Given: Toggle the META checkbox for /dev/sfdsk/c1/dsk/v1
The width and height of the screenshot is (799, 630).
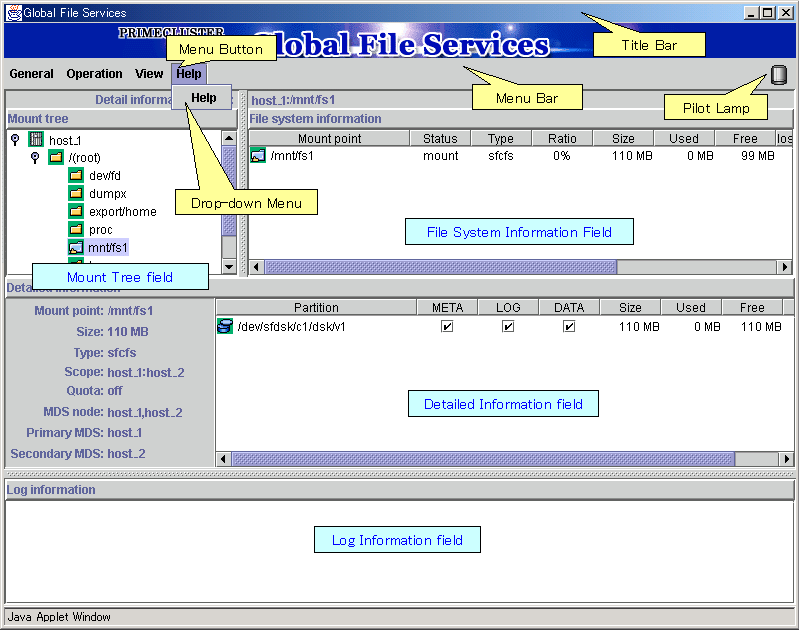Looking at the screenshot, I should tap(447, 326).
